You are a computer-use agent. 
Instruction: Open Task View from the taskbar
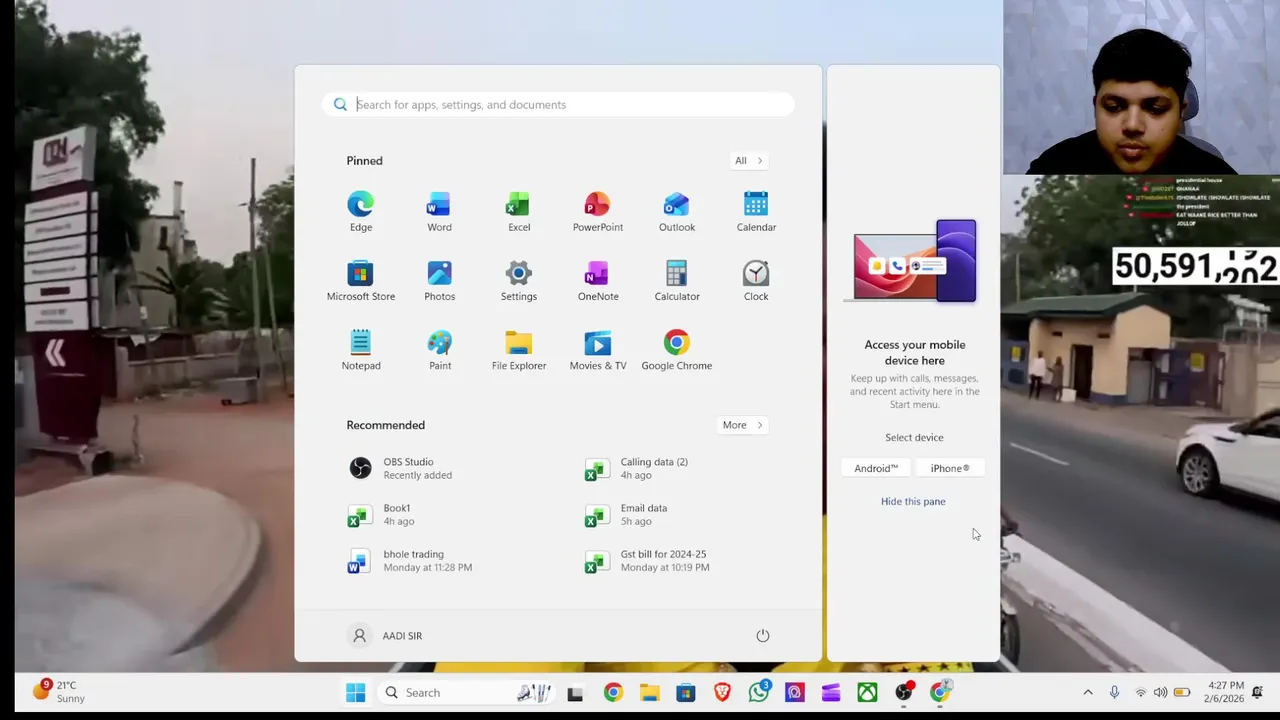pyautogui.click(x=575, y=692)
